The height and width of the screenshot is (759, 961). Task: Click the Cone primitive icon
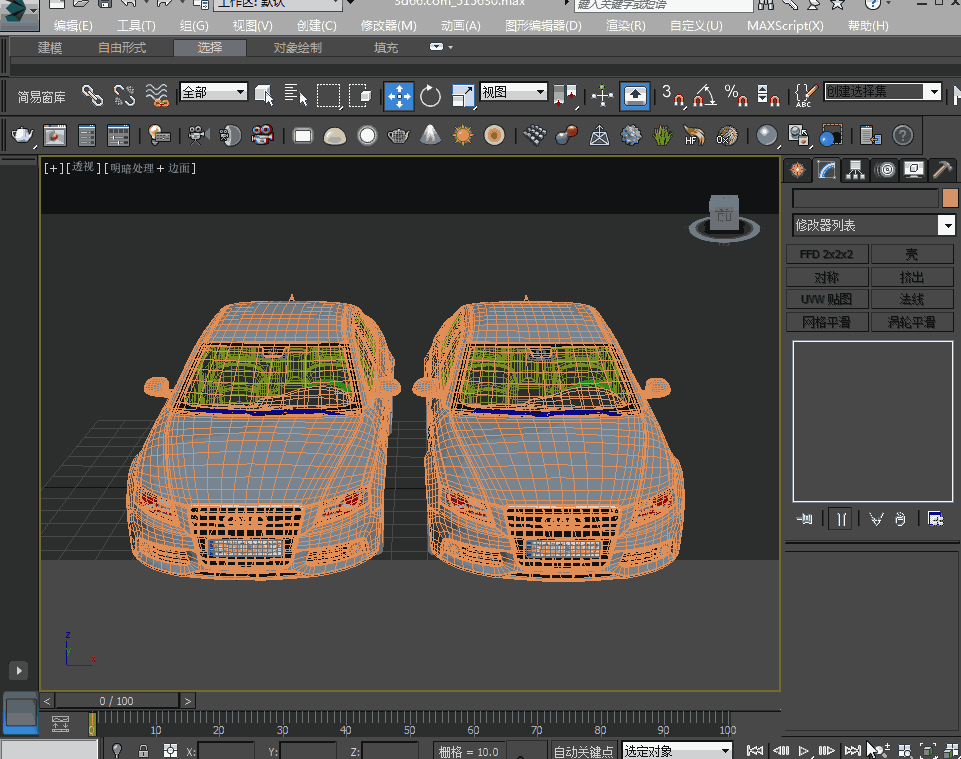(430, 135)
